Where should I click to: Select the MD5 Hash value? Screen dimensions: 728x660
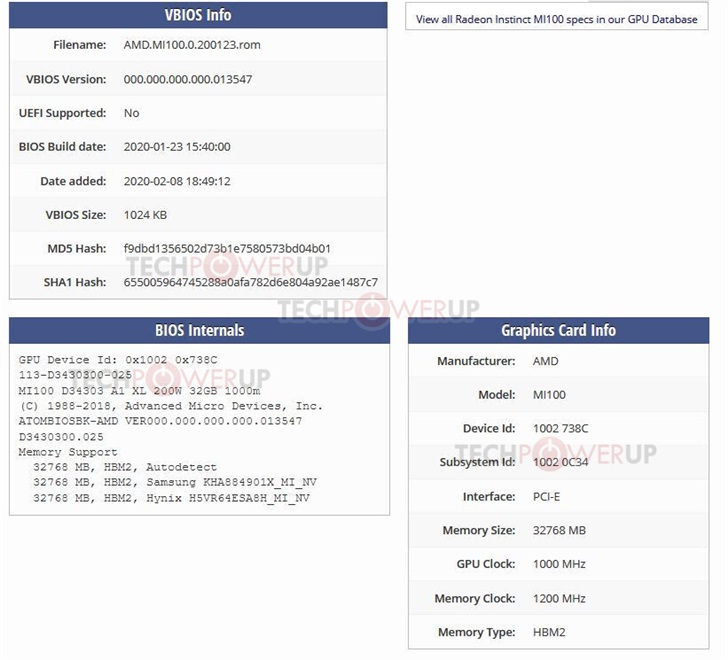pos(227,249)
